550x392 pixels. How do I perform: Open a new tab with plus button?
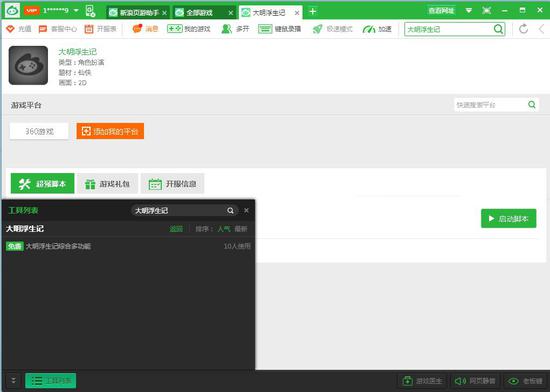[313, 12]
